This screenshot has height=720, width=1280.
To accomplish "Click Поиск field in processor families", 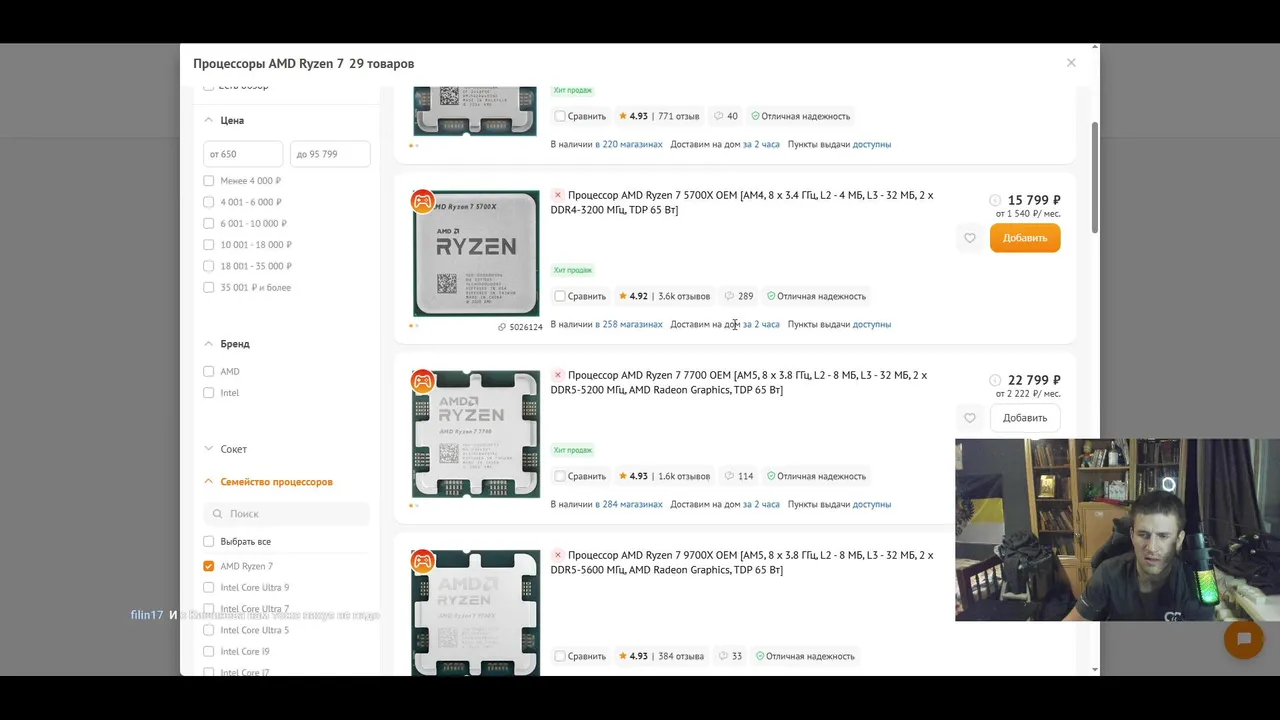I will tap(286, 514).
